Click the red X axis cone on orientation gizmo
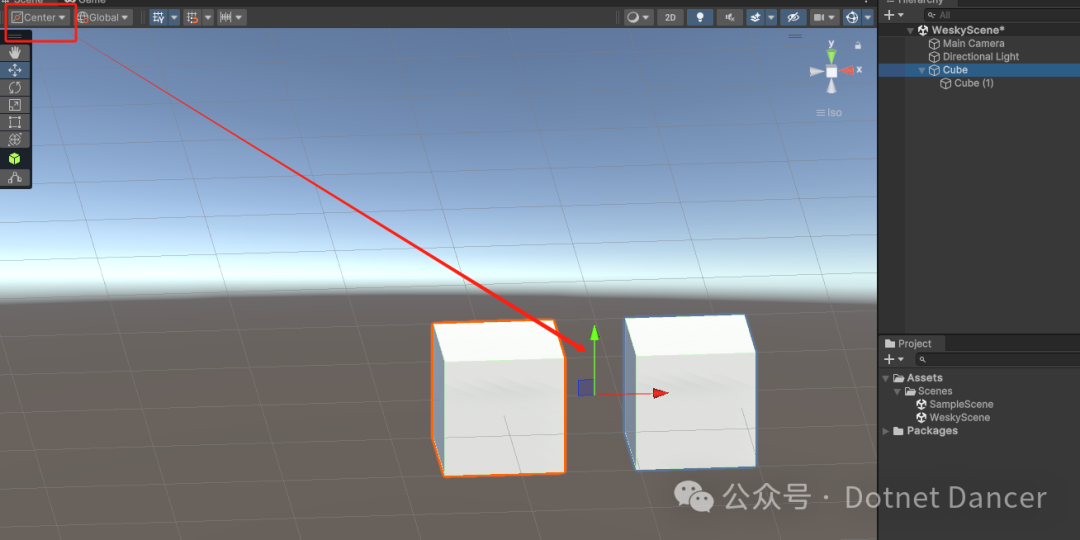The width and height of the screenshot is (1080, 540). (848, 70)
